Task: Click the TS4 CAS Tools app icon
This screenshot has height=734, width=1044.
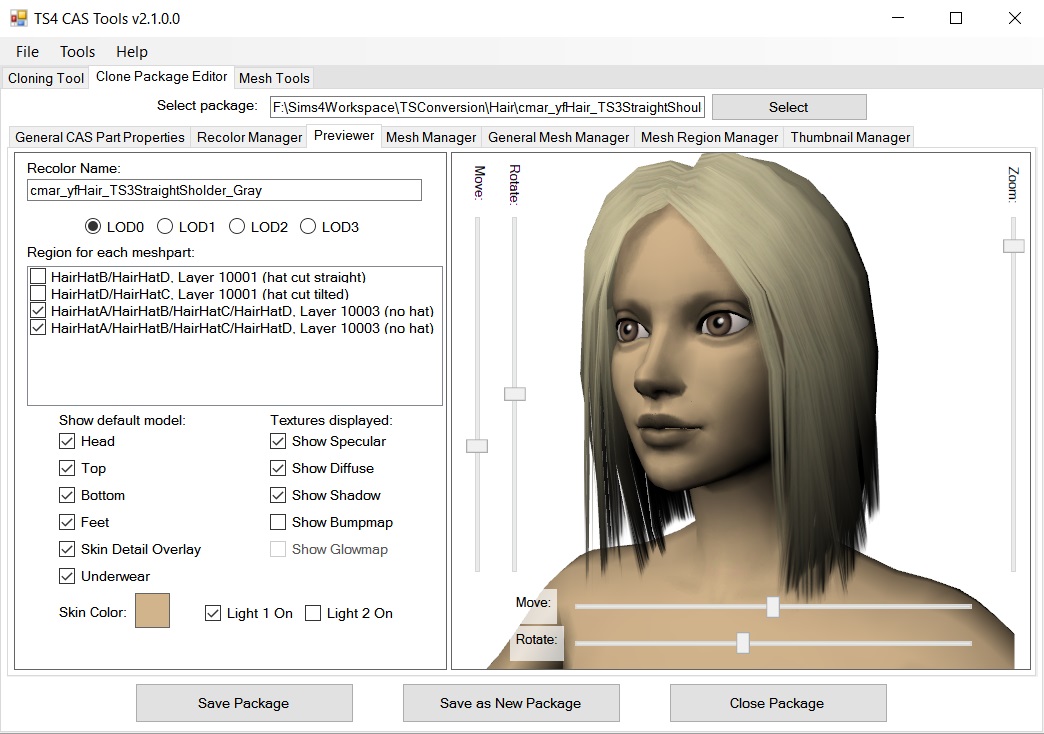Action: pyautogui.click(x=19, y=18)
